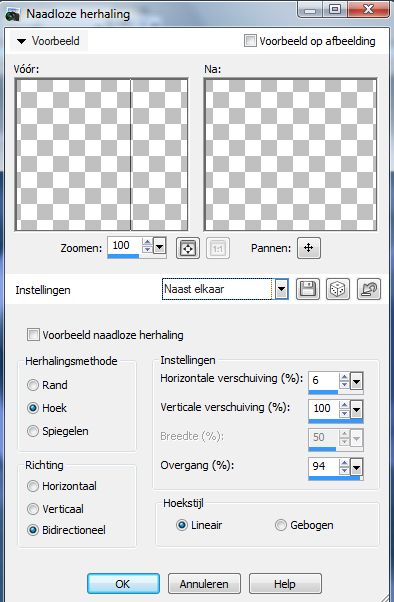Randomize parameters with the dice icon
394x602 pixels.
point(338,289)
